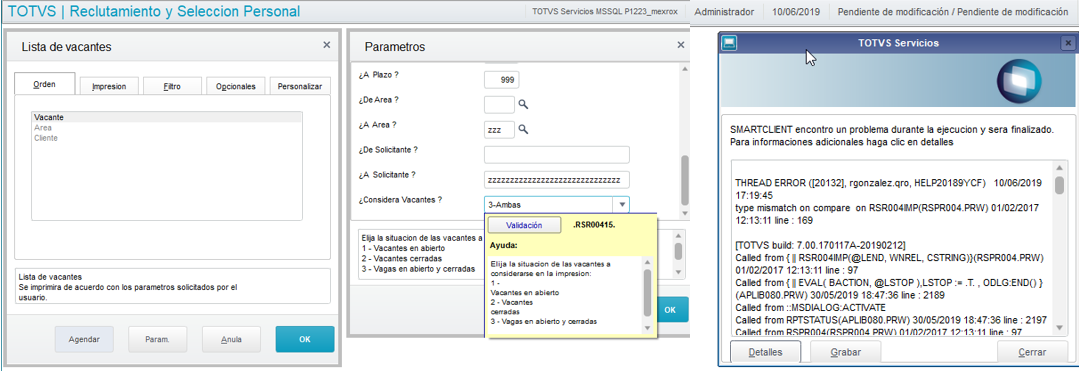Close the Parametros dialog
The width and height of the screenshot is (1079, 371).
click(681, 45)
